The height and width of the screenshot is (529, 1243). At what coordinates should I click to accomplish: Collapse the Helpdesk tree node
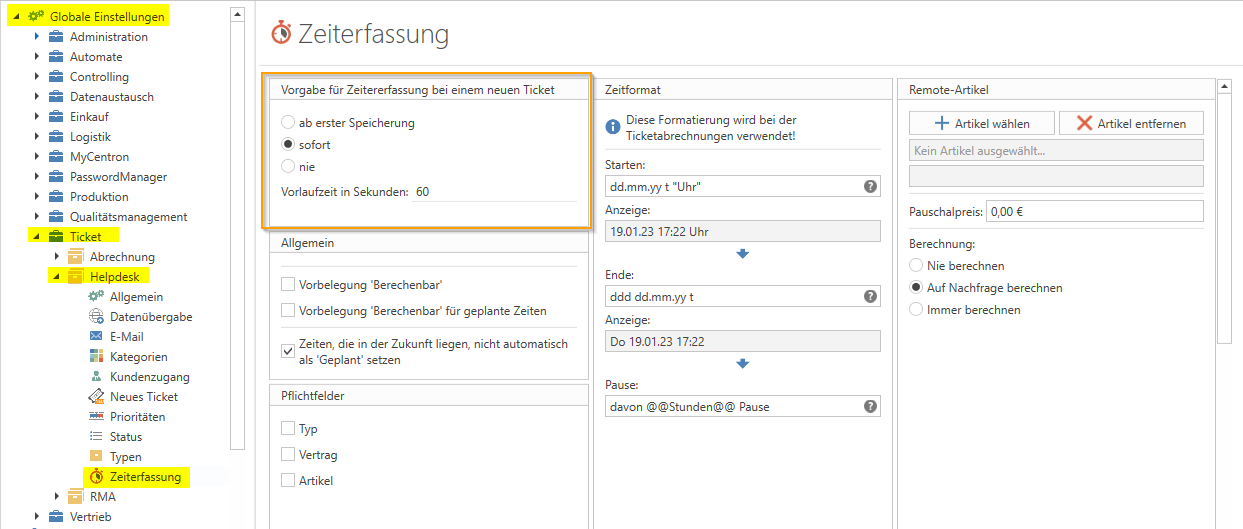(56, 277)
